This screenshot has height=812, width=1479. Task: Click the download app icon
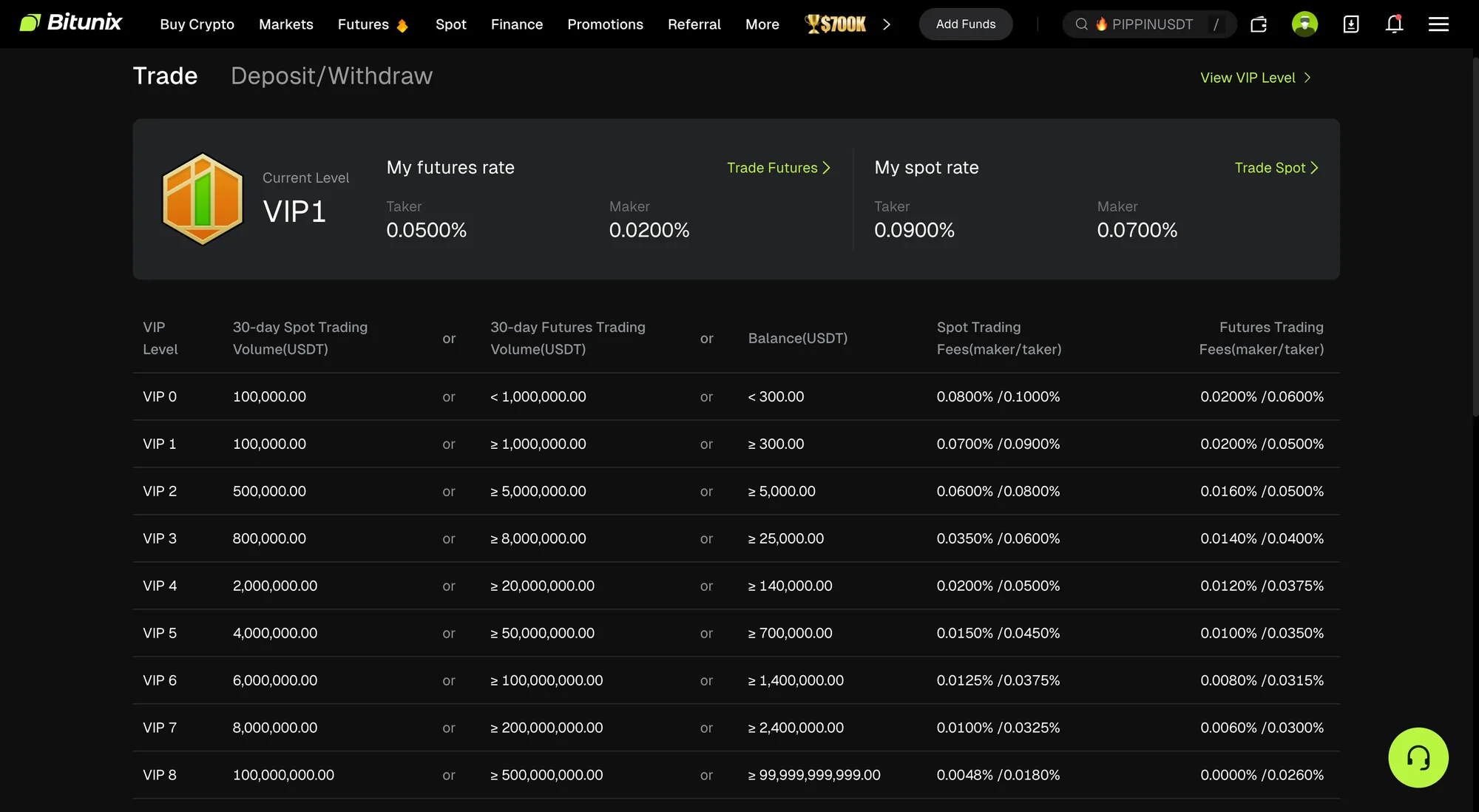1350,24
